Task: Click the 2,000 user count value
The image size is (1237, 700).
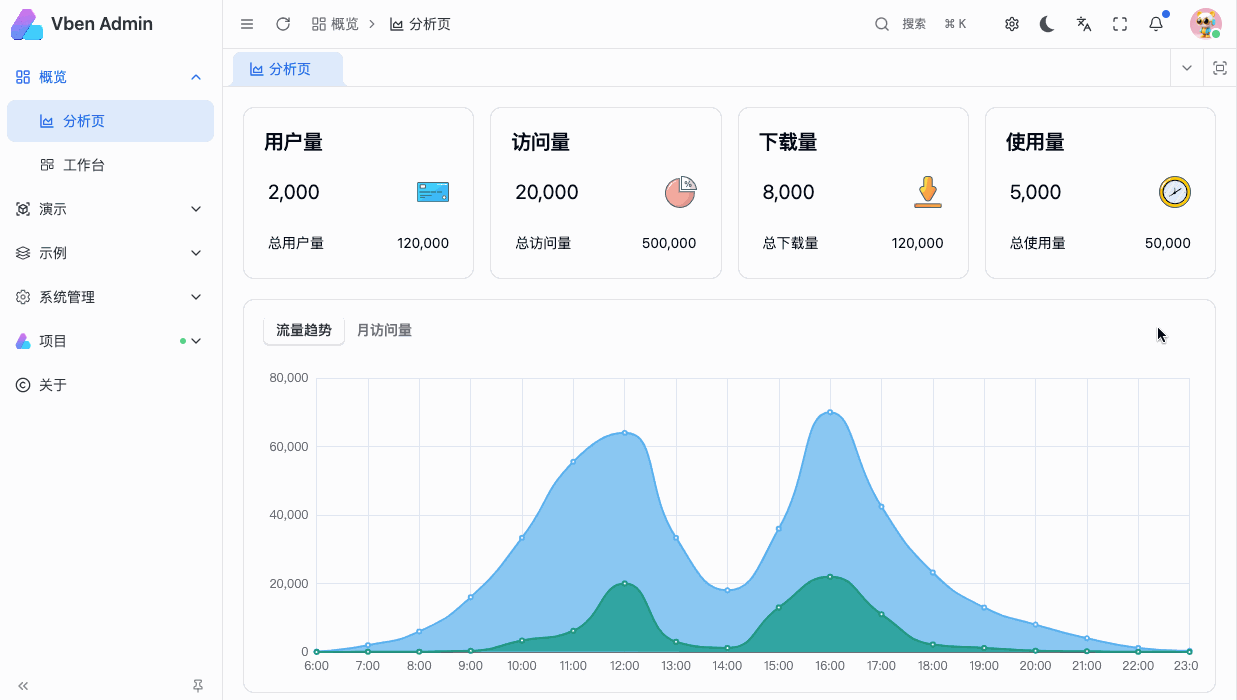Action: point(294,192)
